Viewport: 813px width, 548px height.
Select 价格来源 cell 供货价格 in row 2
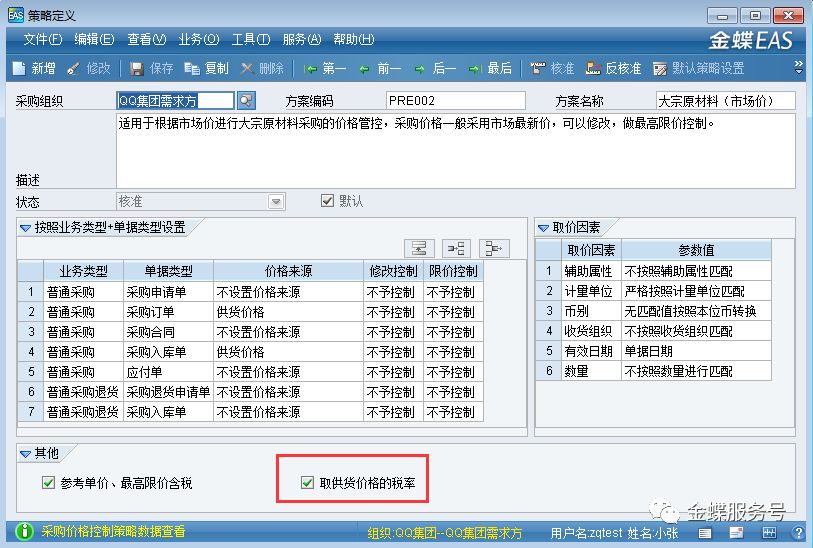[x=288, y=312]
